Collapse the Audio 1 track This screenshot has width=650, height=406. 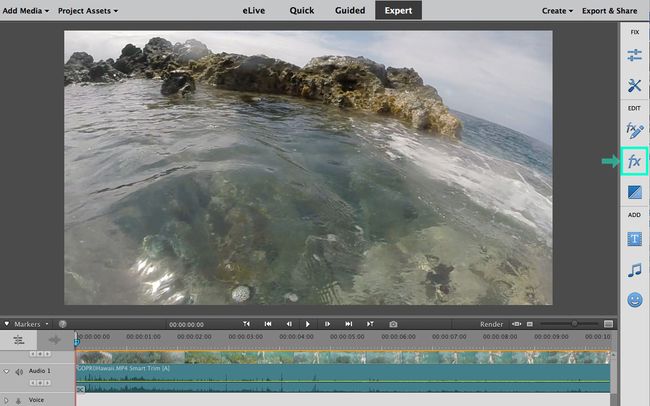click(6, 371)
